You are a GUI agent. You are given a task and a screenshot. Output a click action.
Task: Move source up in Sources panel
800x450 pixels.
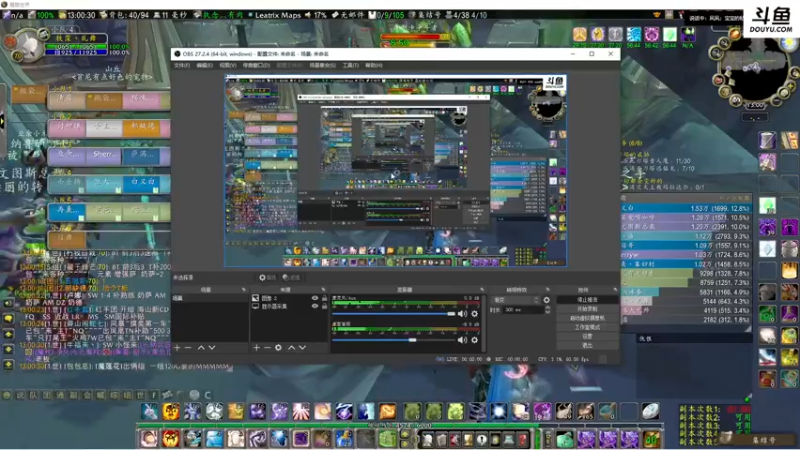(291, 347)
